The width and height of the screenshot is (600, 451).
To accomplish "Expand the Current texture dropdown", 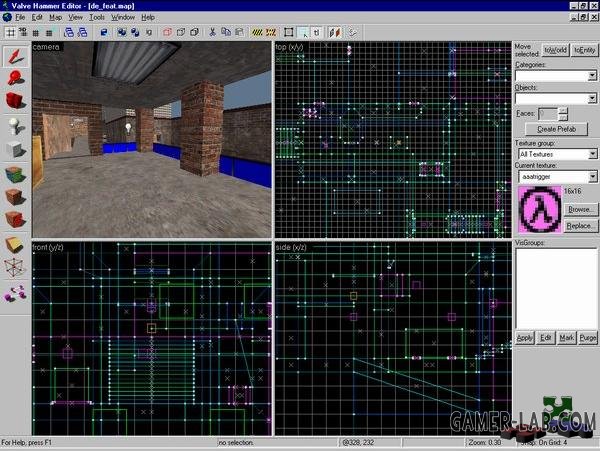I will click(592, 177).
